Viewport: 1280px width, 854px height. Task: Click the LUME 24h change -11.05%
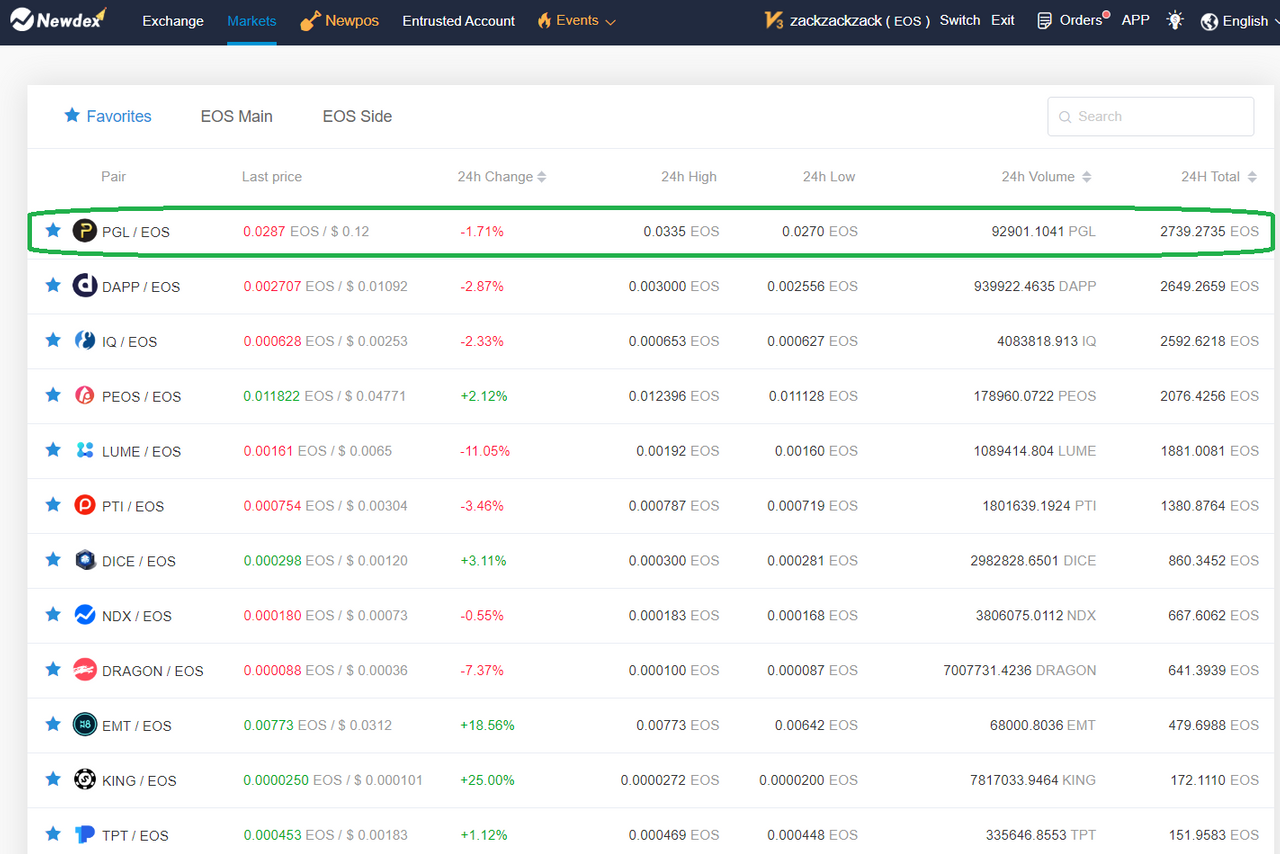point(485,451)
